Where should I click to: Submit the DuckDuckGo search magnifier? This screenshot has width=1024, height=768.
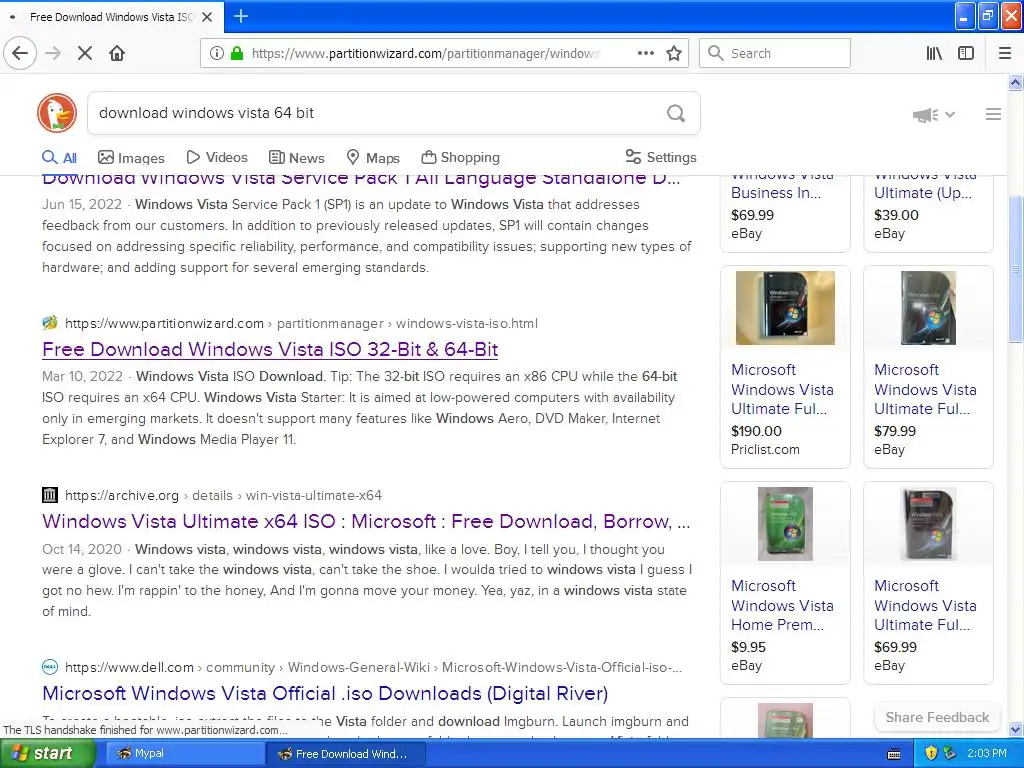coord(676,114)
